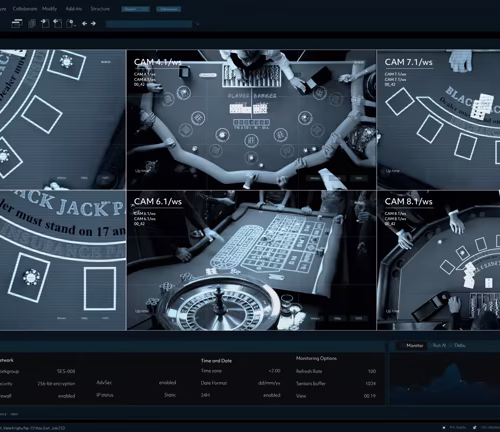Switch to the Monitor tab
The width and height of the screenshot is (500, 432).
pyautogui.click(x=412, y=346)
